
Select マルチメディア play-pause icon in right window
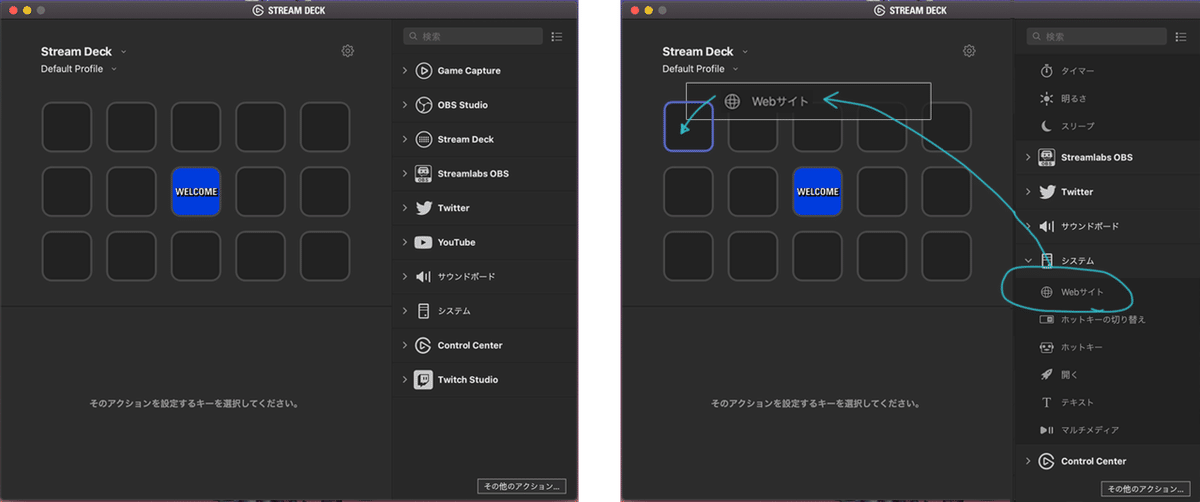pyautogui.click(x=1047, y=430)
